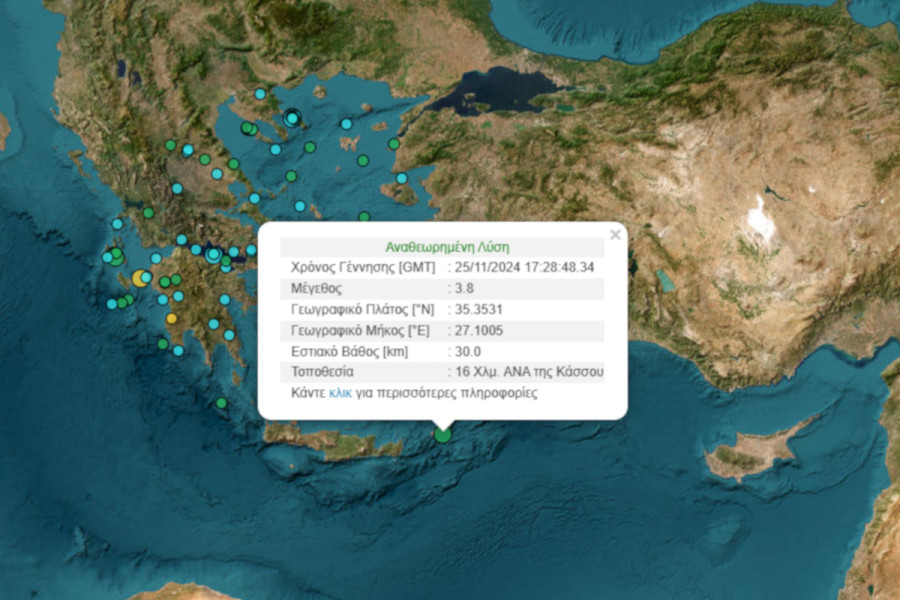900x600 pixels.
Task: Select the dark blue marker cluster near Athens
Action: pos(212,255)
